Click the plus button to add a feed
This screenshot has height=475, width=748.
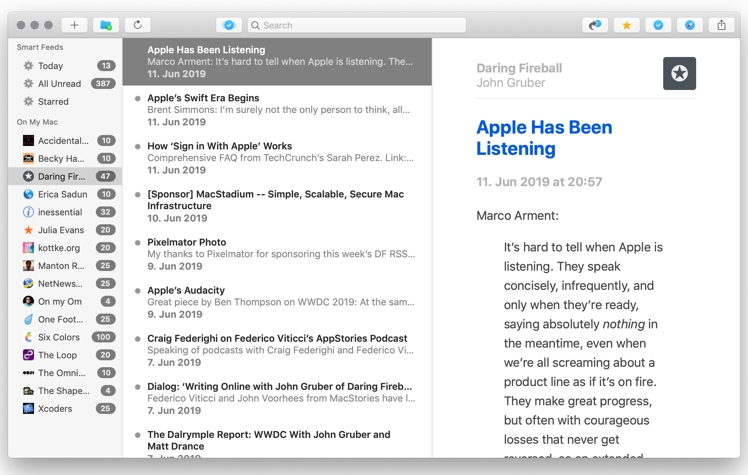tap(74, 25)
